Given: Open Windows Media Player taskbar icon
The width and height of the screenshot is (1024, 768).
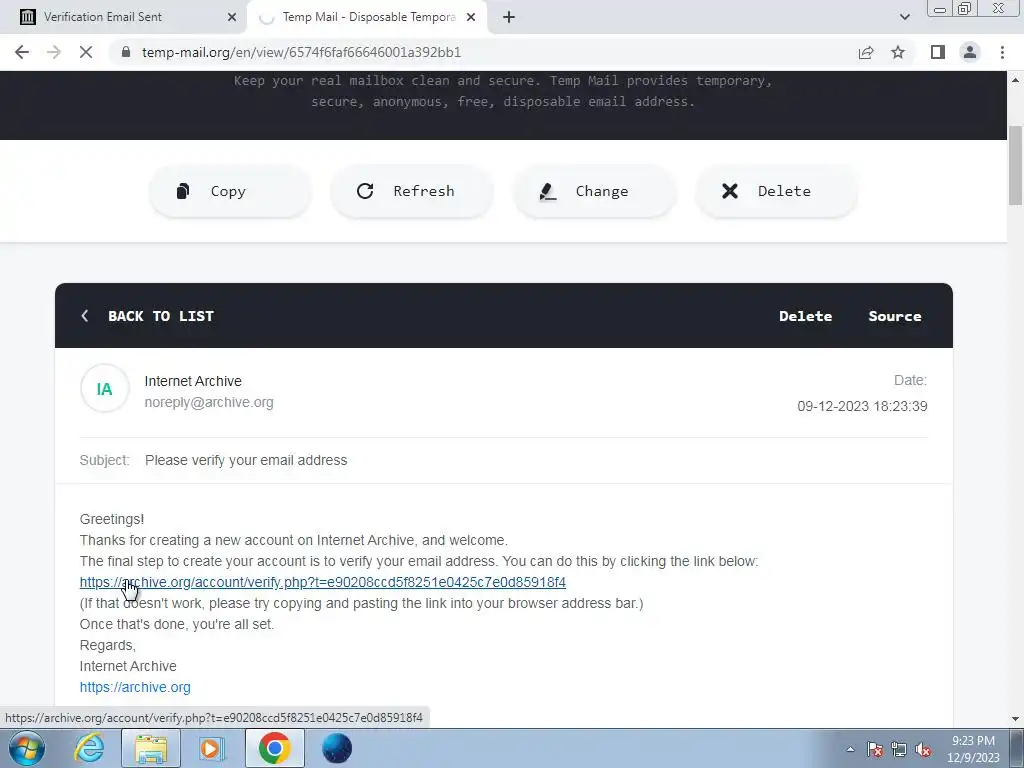Looking at the screenshot, I should coord(212,748).
